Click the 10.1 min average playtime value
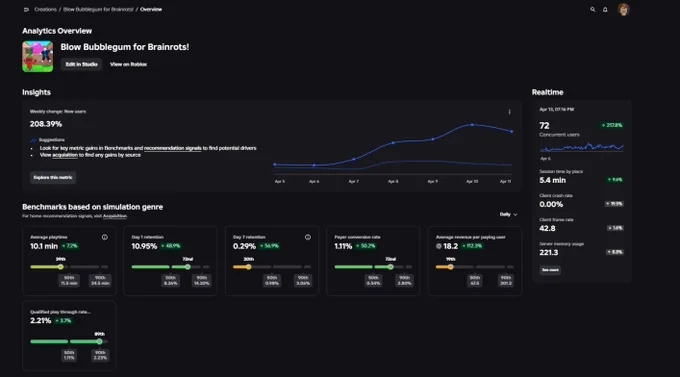The width and height of the screenshot is (680, 377). click(44, 246)
